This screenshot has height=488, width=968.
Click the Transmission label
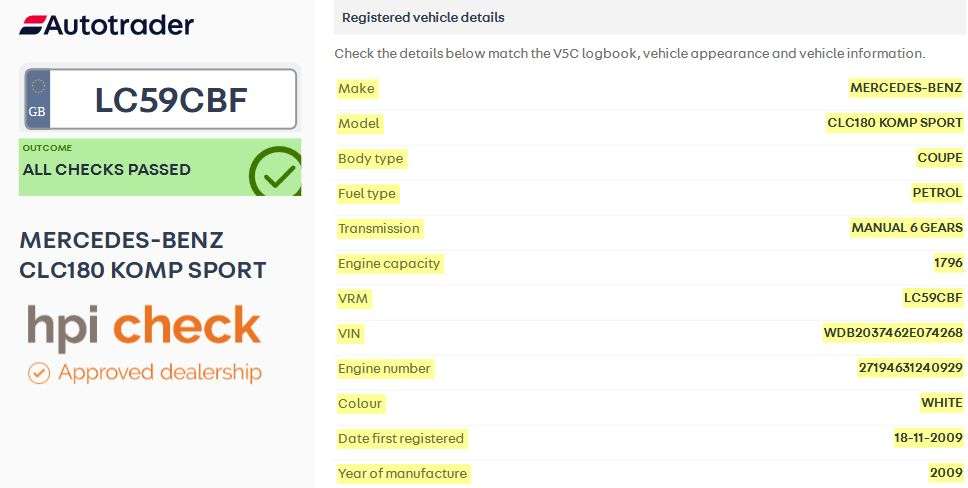(x=378, y=229)
